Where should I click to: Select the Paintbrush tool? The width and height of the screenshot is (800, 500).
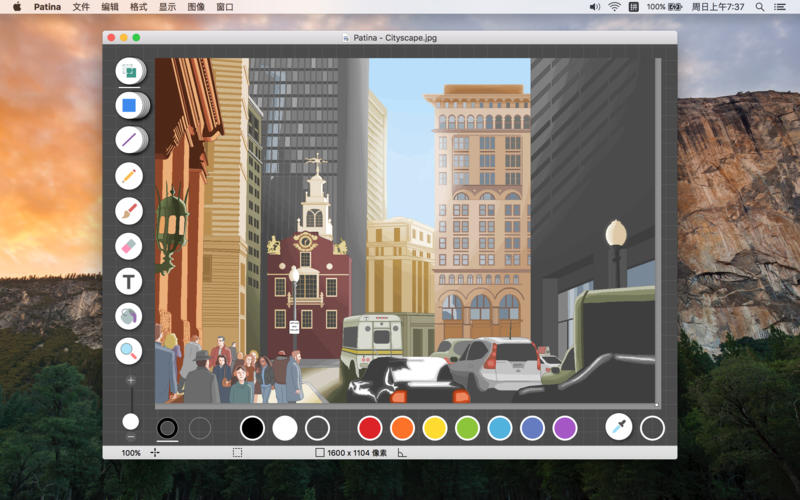click(x=128, y=211)
